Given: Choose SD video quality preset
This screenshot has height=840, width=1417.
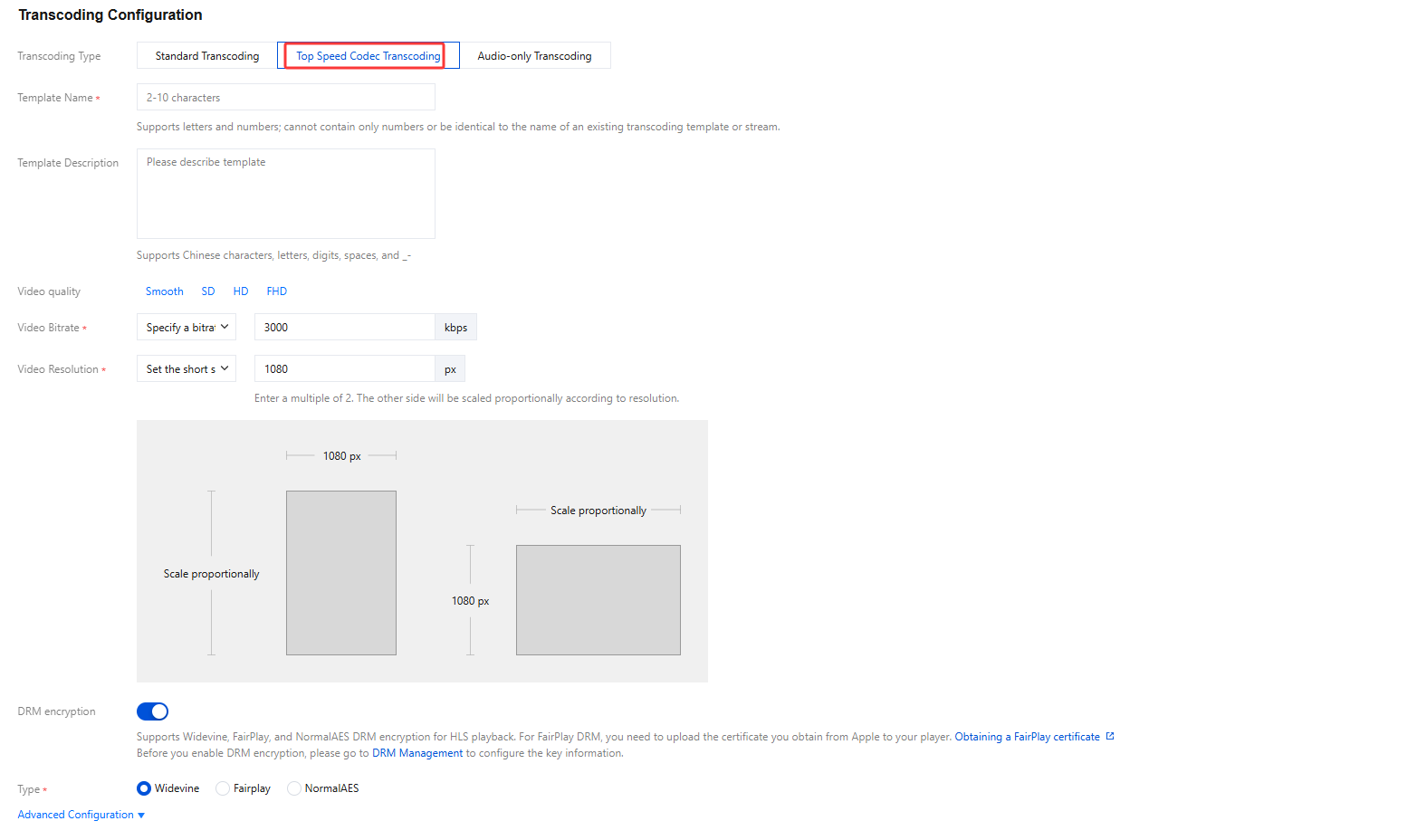Looking at the screenshot, I should [208, 291].
